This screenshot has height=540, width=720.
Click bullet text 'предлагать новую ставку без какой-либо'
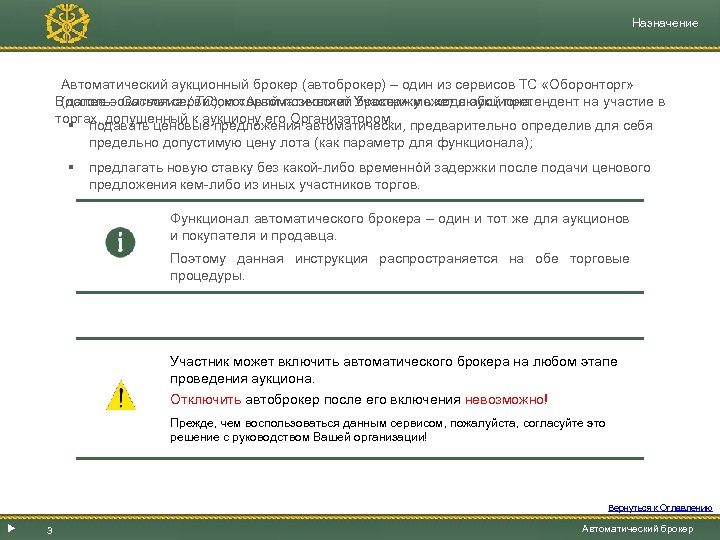pos(222,168)
